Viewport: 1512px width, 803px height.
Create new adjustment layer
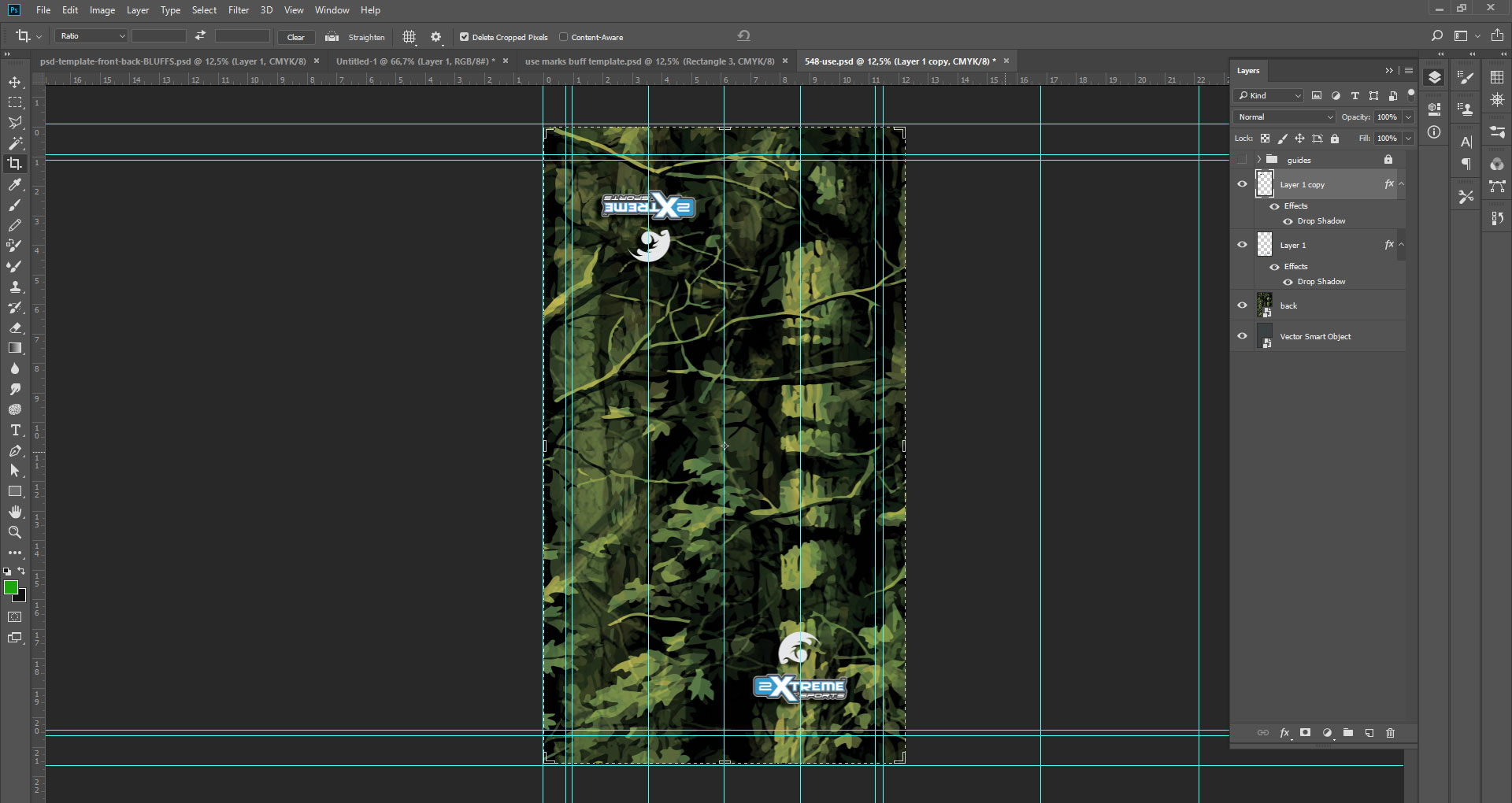1328,733
